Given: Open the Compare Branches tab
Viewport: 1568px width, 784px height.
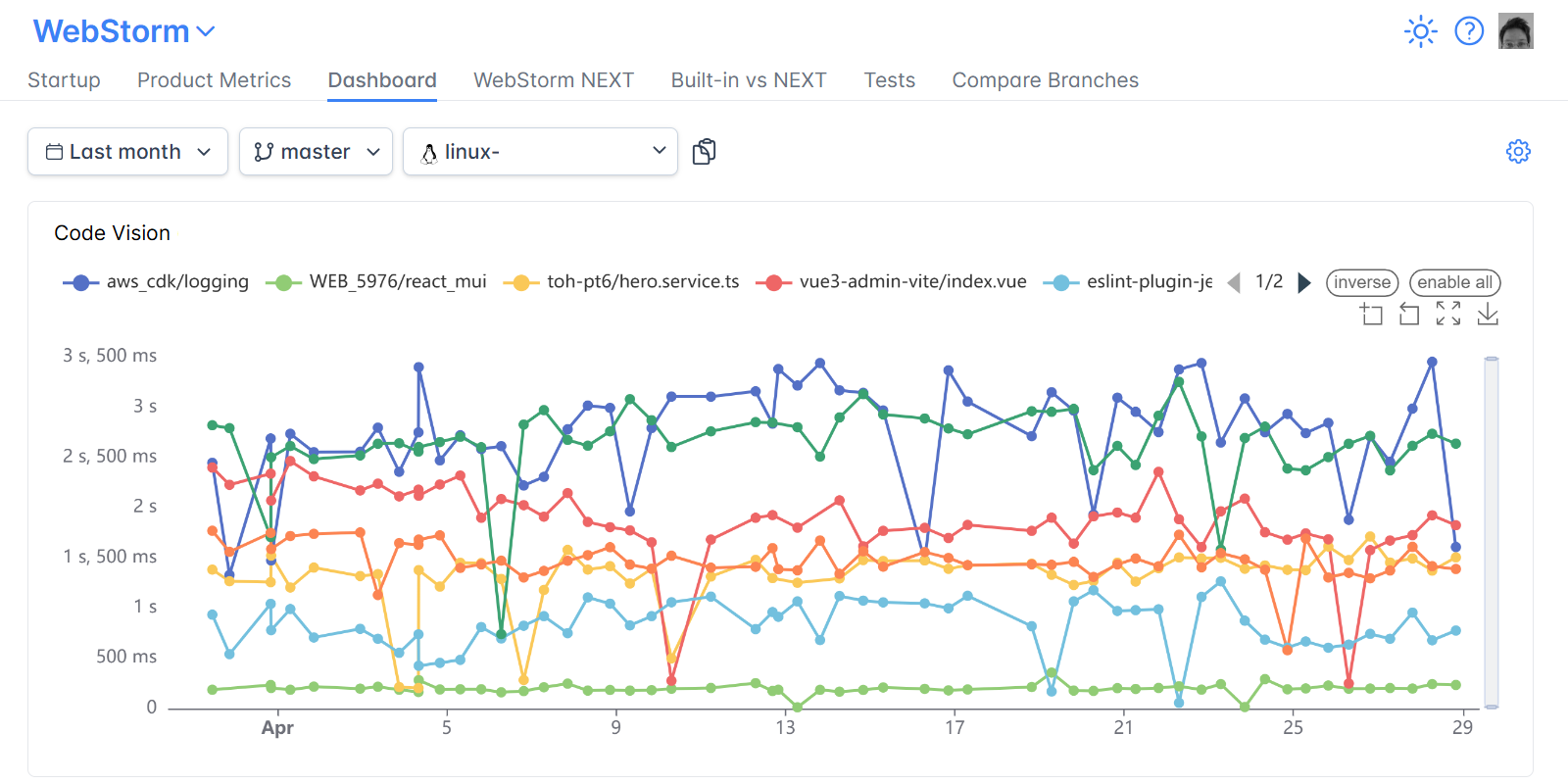Looking at the screenshot, I should [x=1045, y=80].
